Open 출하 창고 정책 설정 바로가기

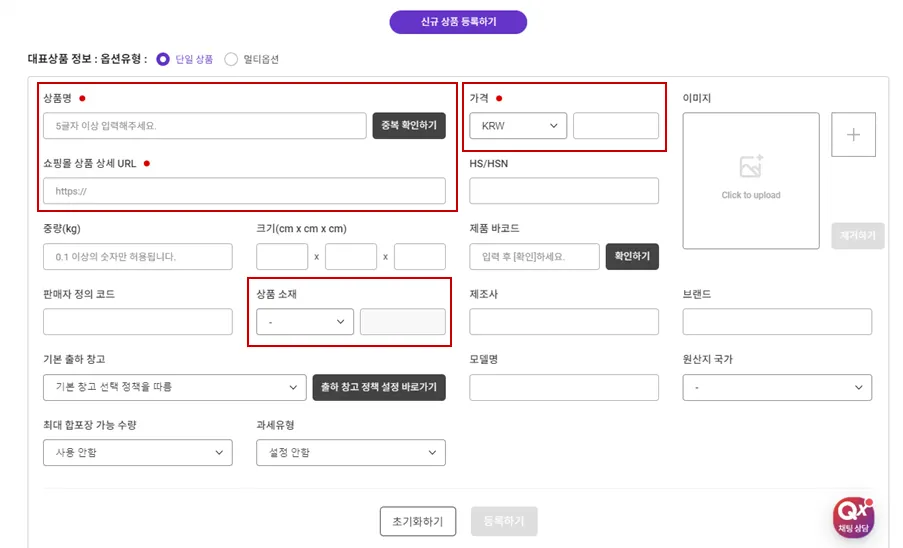(379, 387)
